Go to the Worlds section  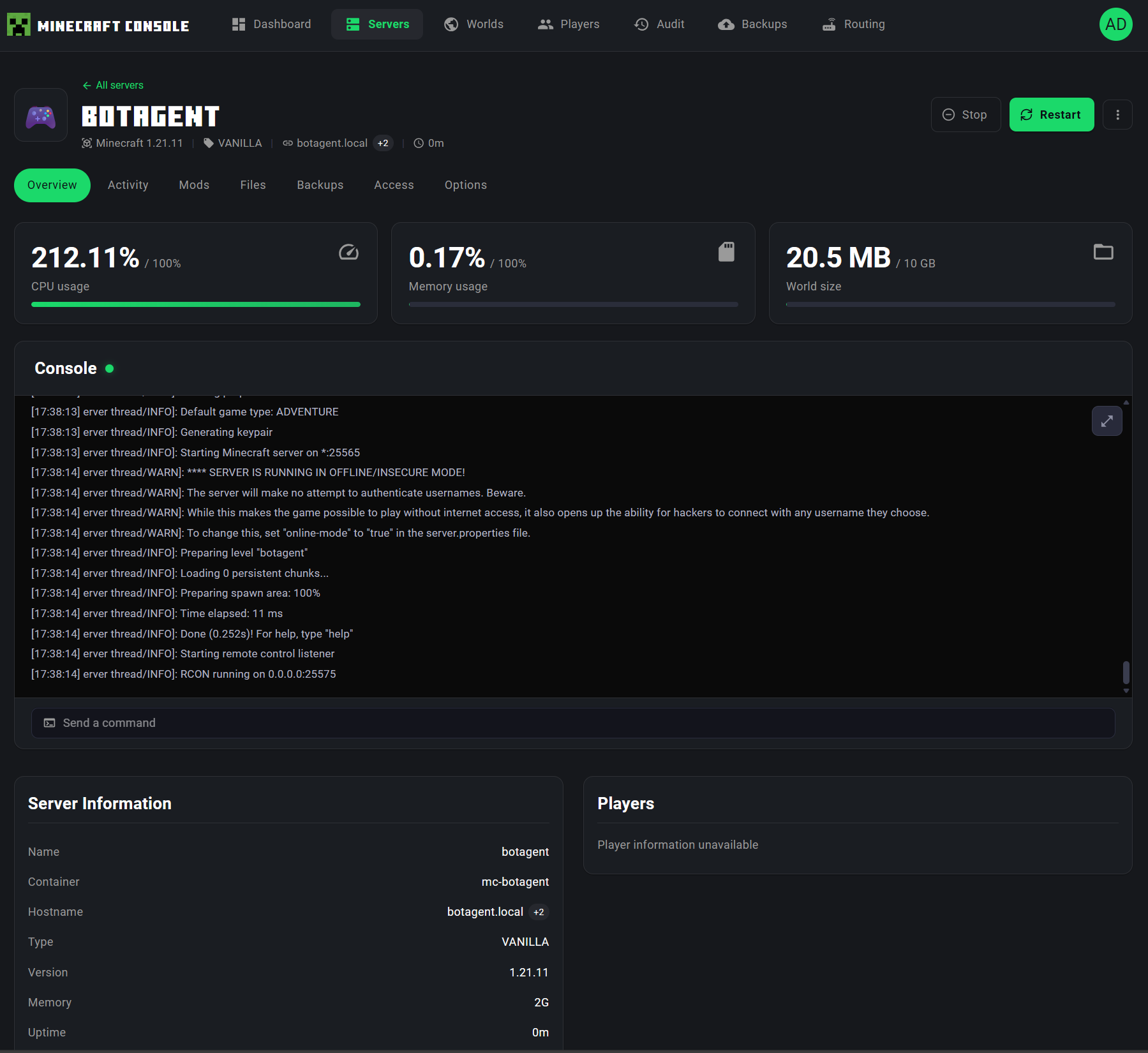tap(473, 24)
